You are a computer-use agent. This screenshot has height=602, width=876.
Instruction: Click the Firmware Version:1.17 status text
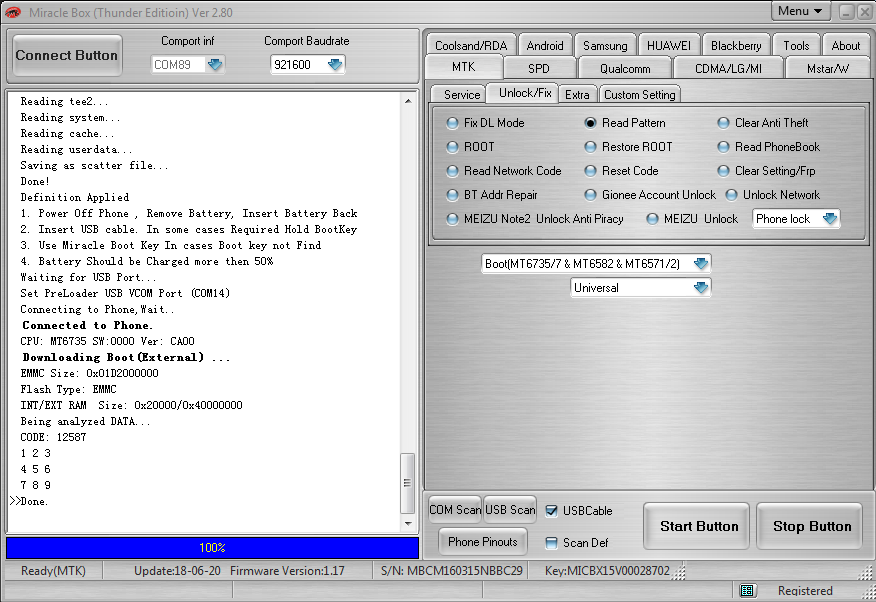click(287, 571)
